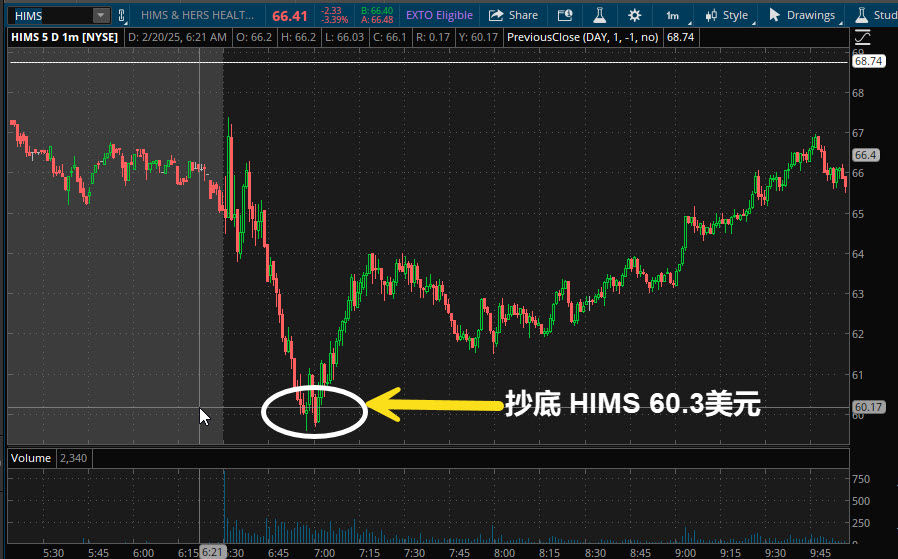Click the bid price B: 66.40
The width and height of the screenshot is (898, 559).
coord(377,11)
